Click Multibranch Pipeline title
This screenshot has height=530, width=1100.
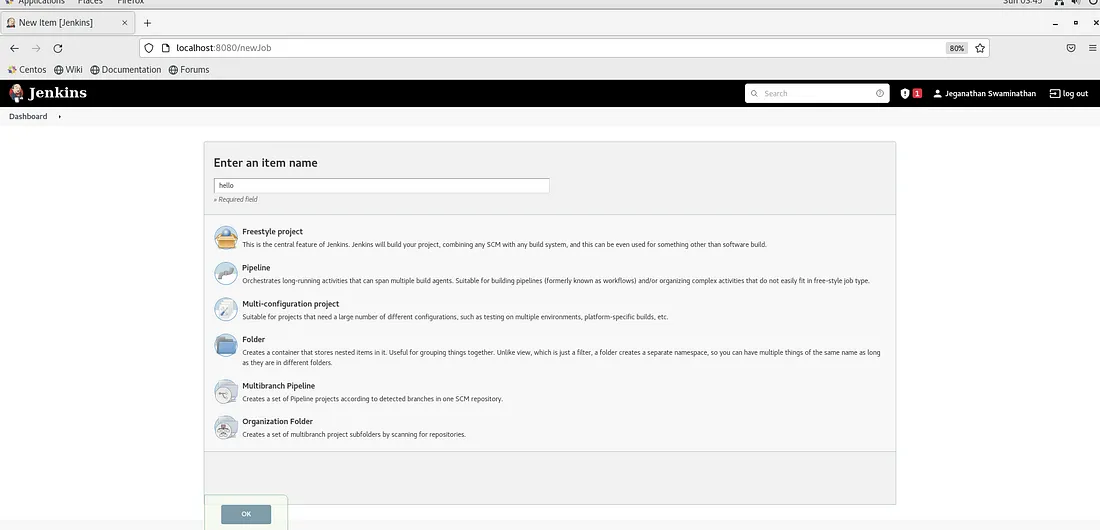279,386
